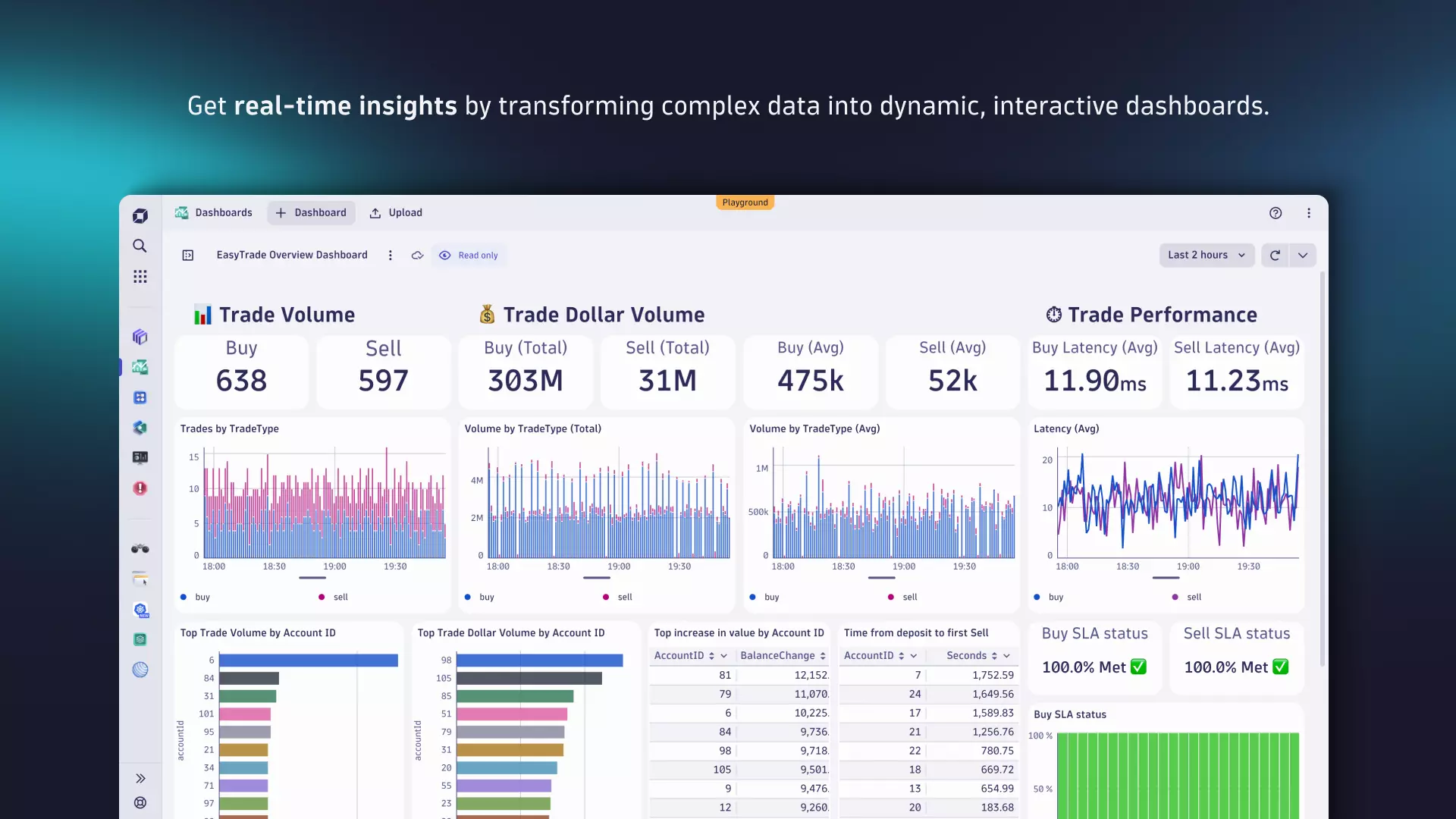The width and height of the screenshot is (1456, 819).
Task: Click the search magnifier icon in sidebar
Action: (x=140, y=246)
